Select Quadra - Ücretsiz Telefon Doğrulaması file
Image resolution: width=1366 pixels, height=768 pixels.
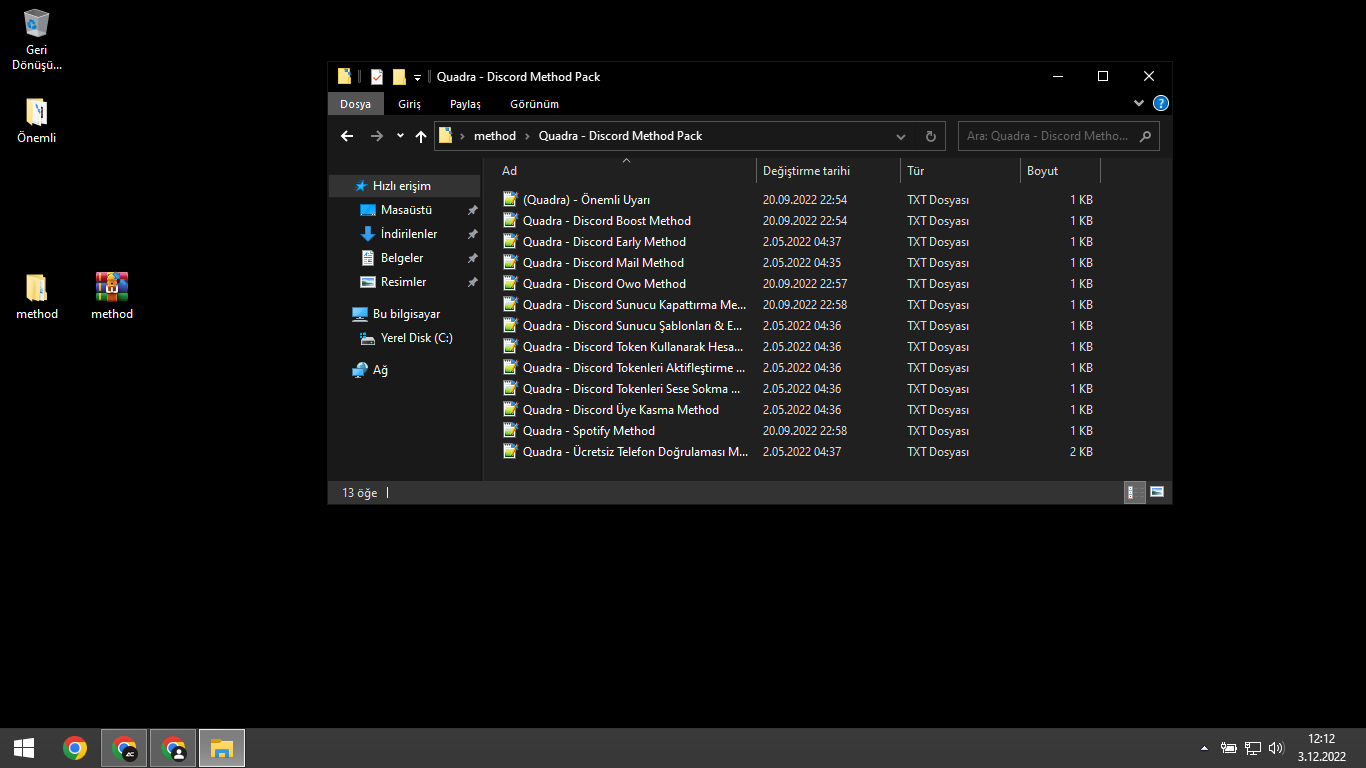pos(798,452)
